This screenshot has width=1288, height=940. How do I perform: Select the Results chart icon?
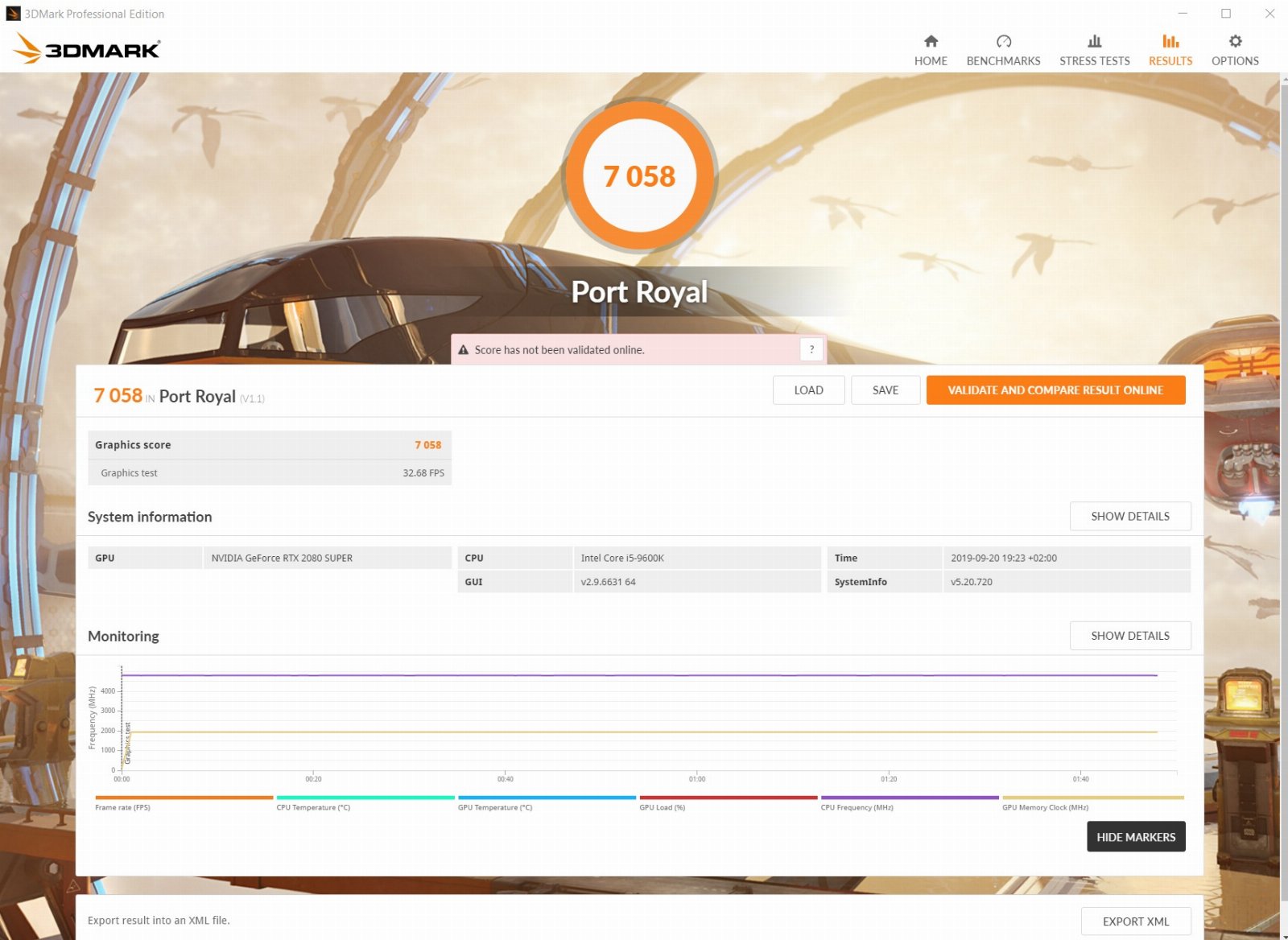click(x=1170, y=41)
